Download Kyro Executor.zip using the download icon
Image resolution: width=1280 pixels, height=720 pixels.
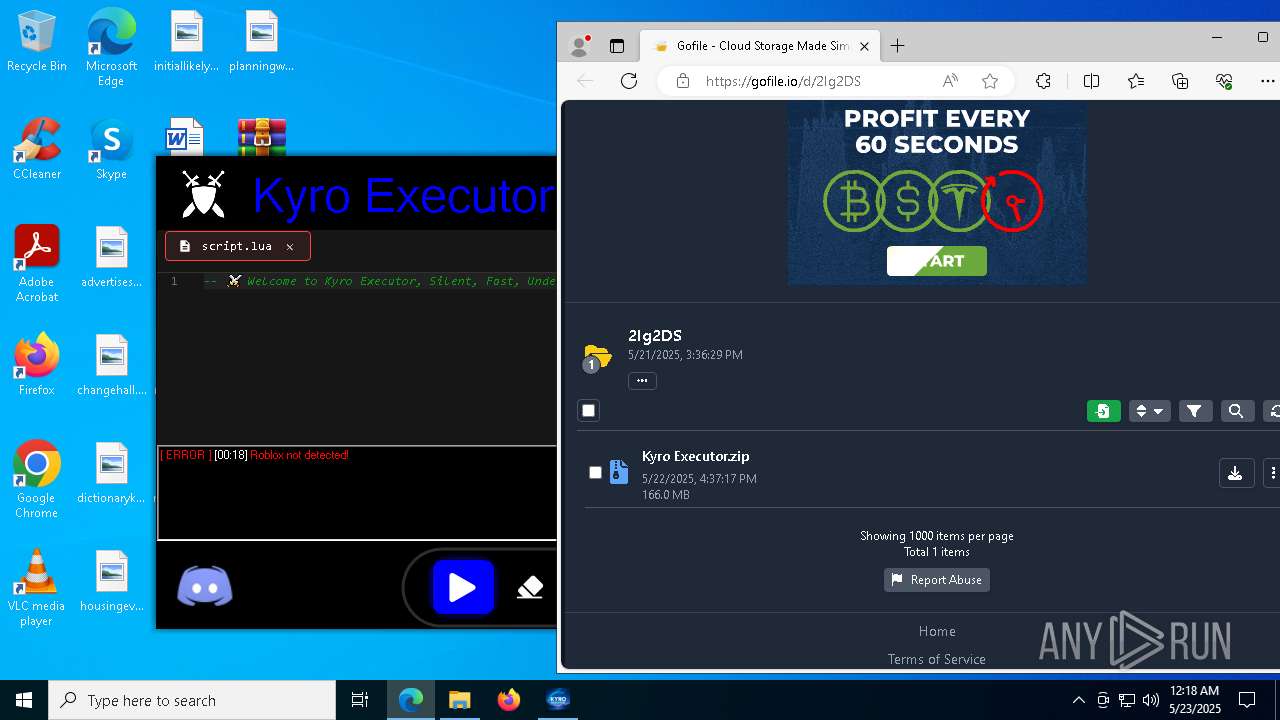point(1235,473)
